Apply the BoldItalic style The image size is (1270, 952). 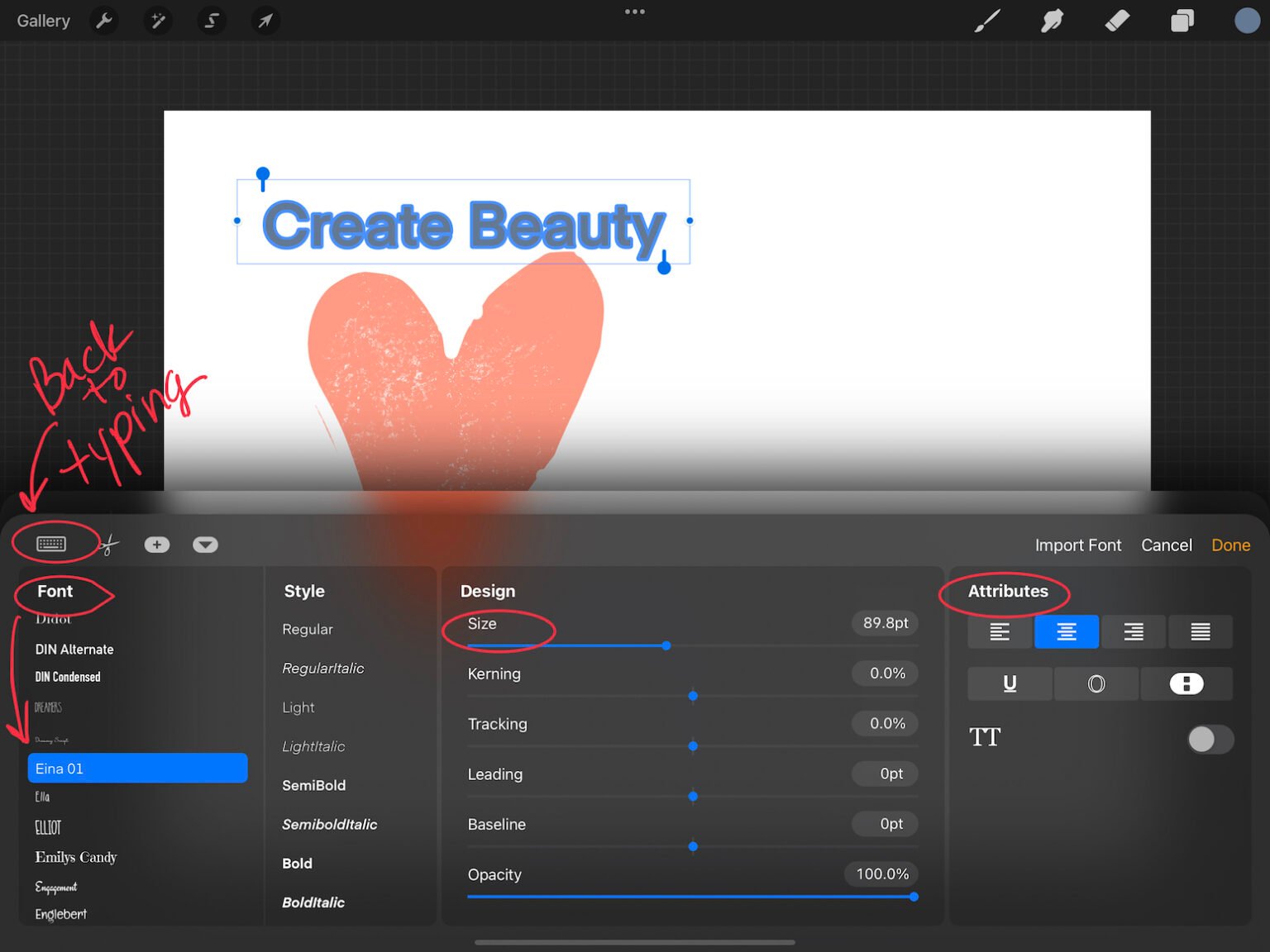click(x=313, y=902)
